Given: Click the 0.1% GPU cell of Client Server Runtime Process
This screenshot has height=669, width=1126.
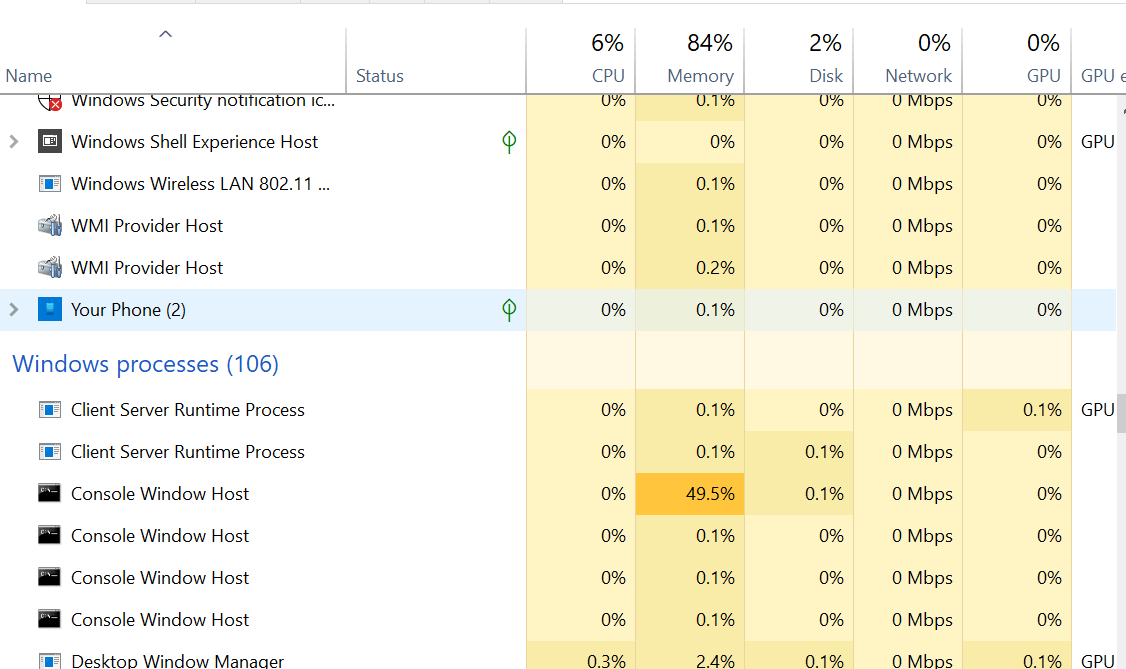Looking at the screenshot, I should (x=1017, y=410).
